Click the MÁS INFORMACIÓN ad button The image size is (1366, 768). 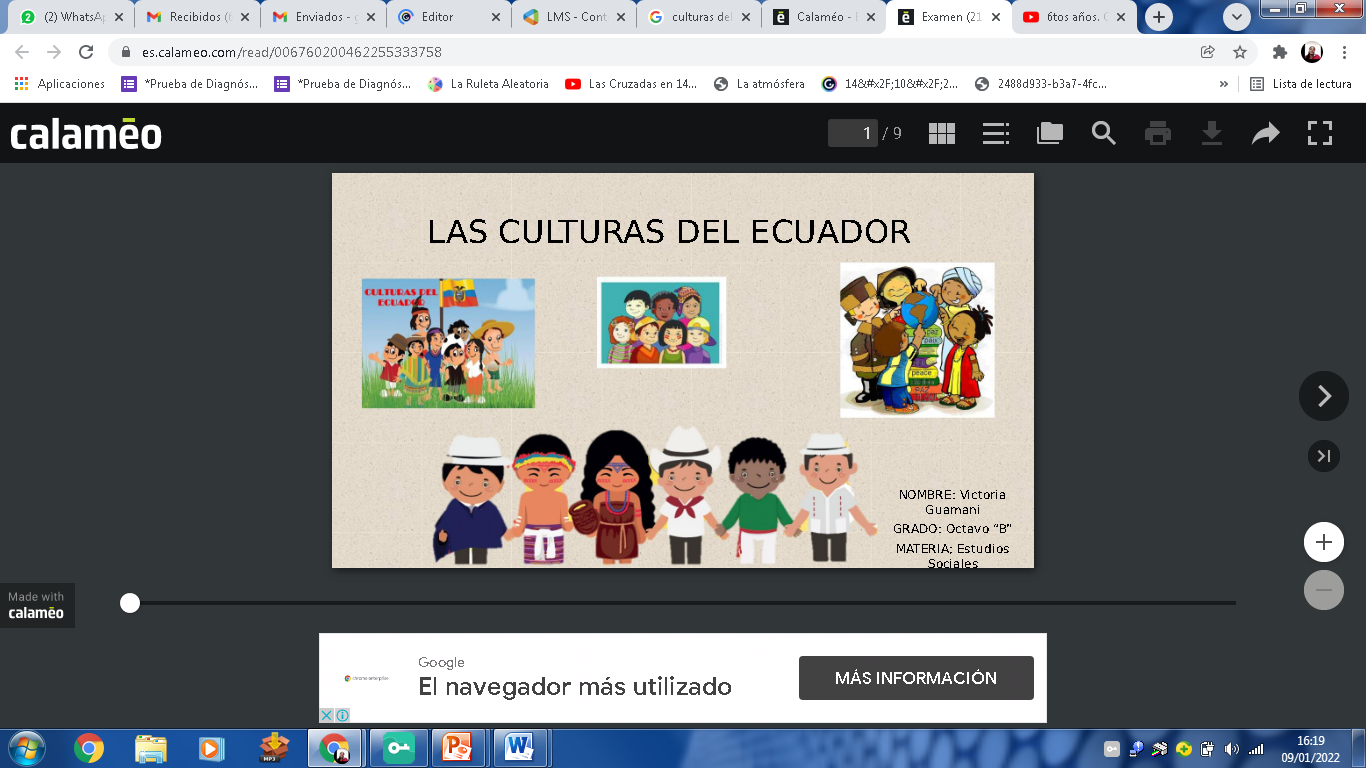(915, 678)
